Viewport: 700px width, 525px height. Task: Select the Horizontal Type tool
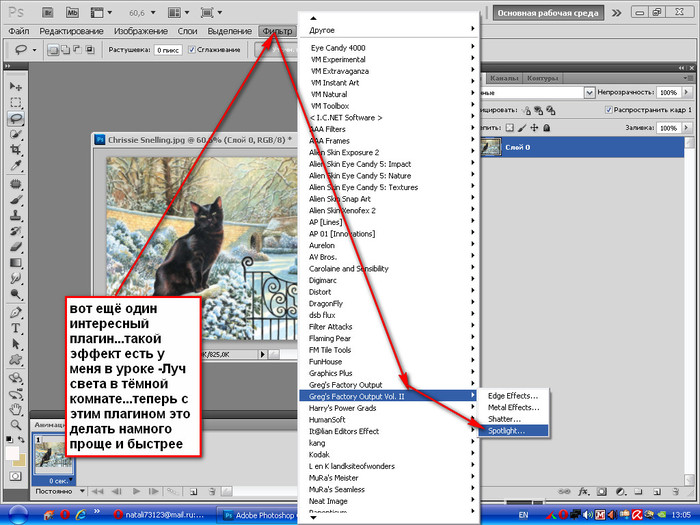[x=16, y=328]
